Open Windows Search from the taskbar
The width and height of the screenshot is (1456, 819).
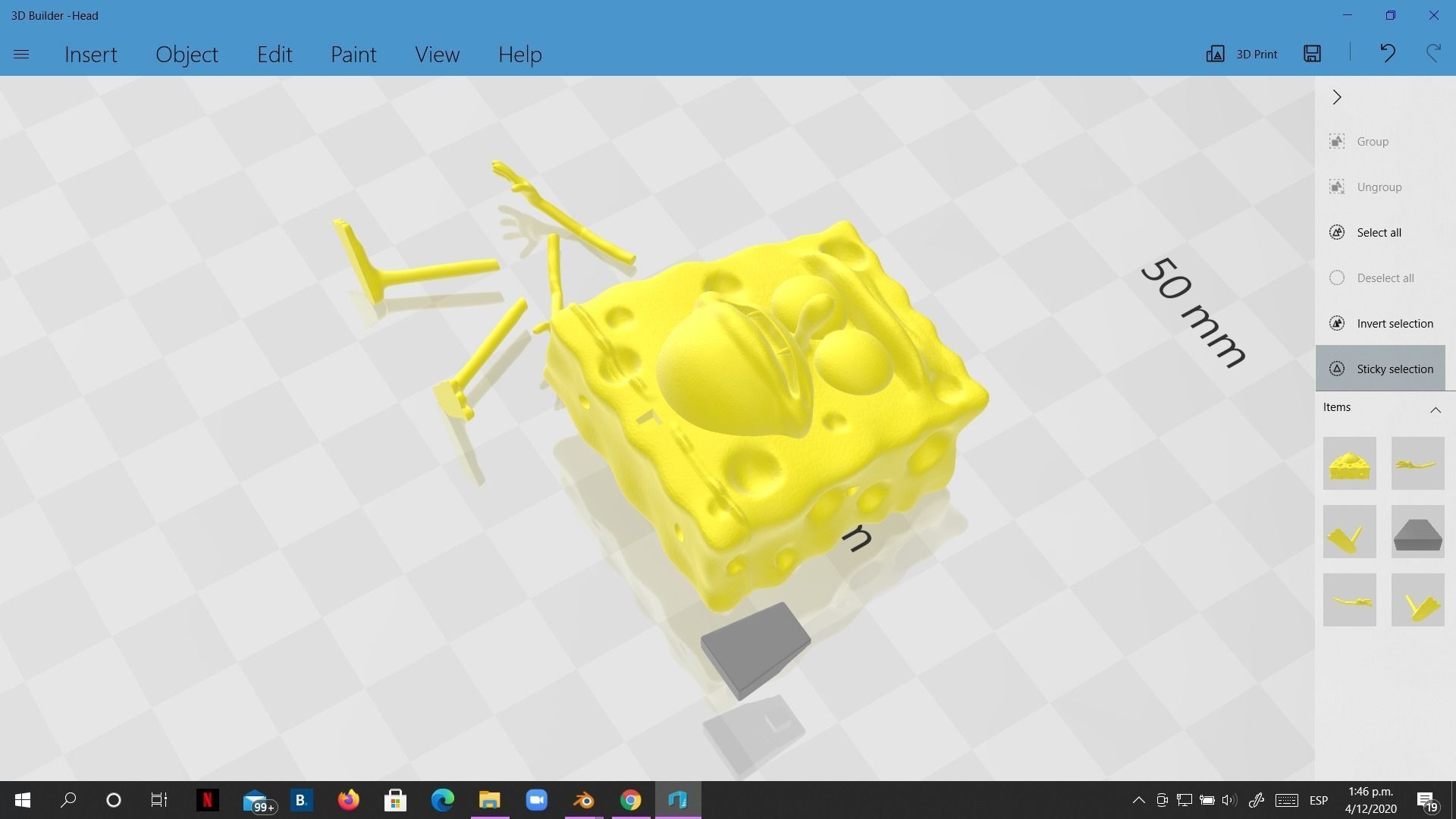[68, 800]
